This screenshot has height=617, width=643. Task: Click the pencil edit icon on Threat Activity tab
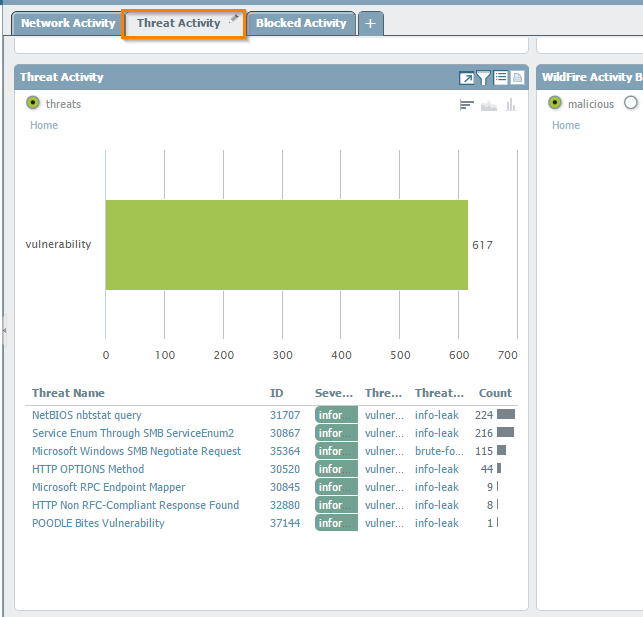(234, 18)
